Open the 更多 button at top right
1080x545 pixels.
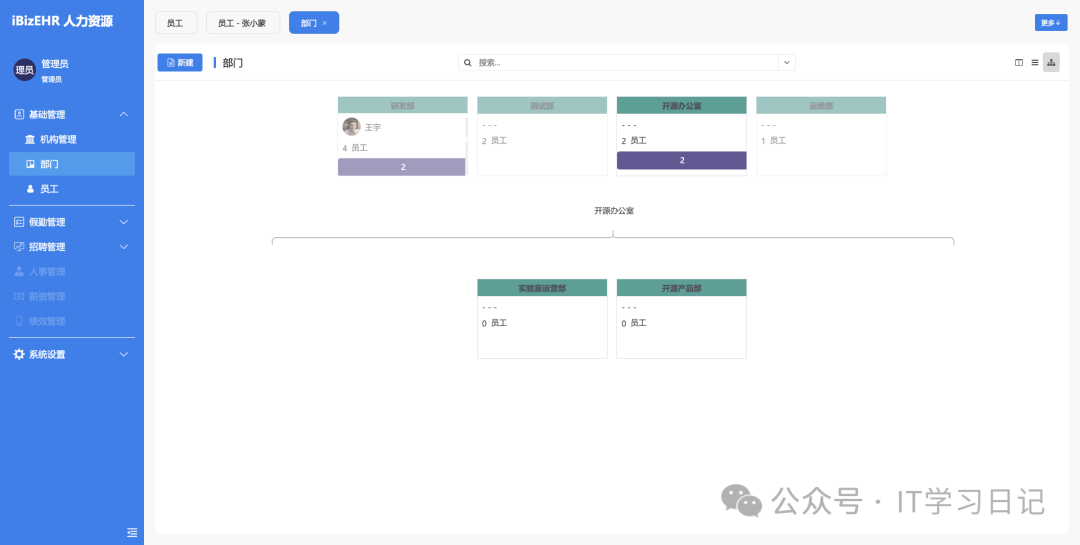pyautogui.click(x=1050, y=23)
